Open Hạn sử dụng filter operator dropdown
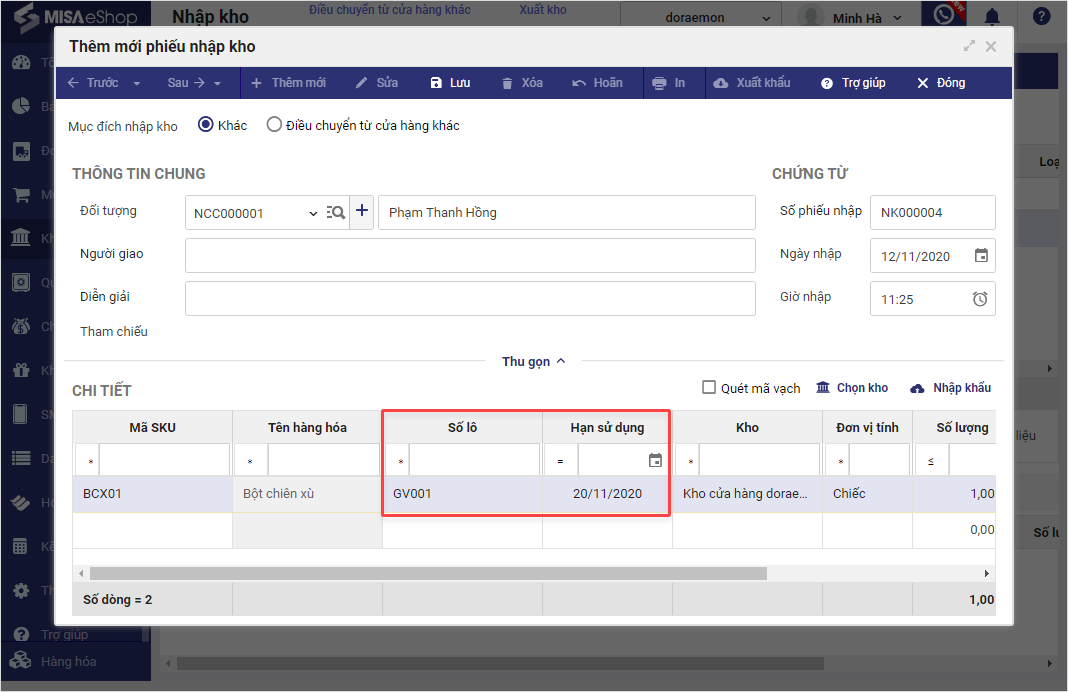 pos(561,461)
